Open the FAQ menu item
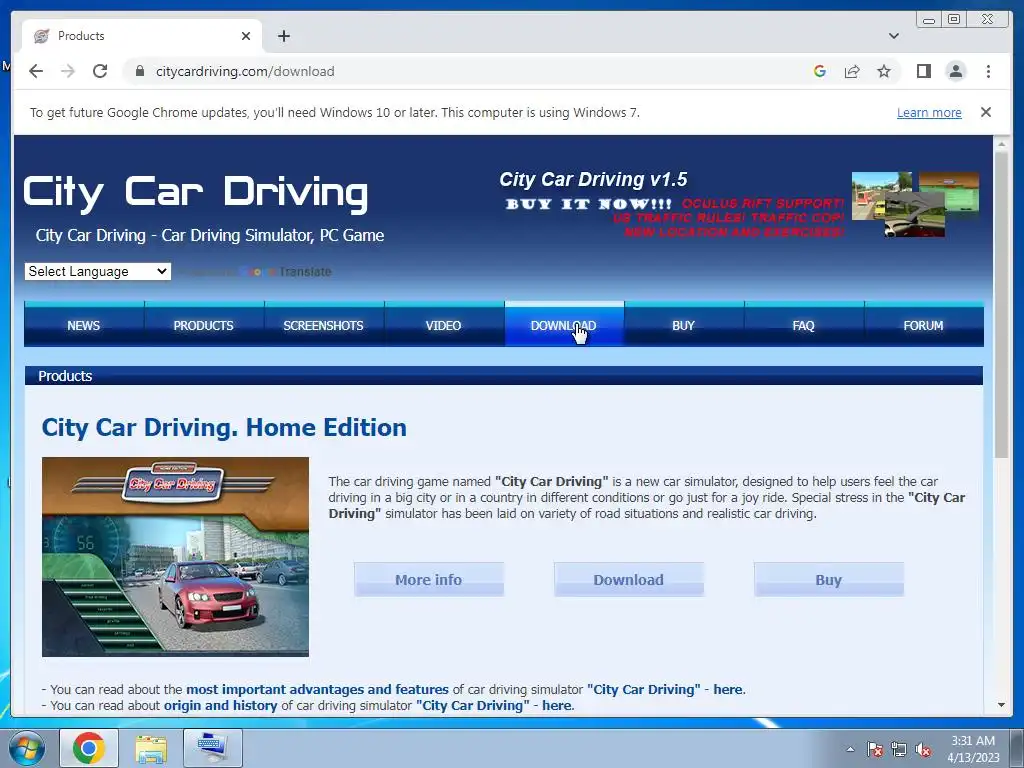This screenshot has width=1024, height=768. coord(803,325)
